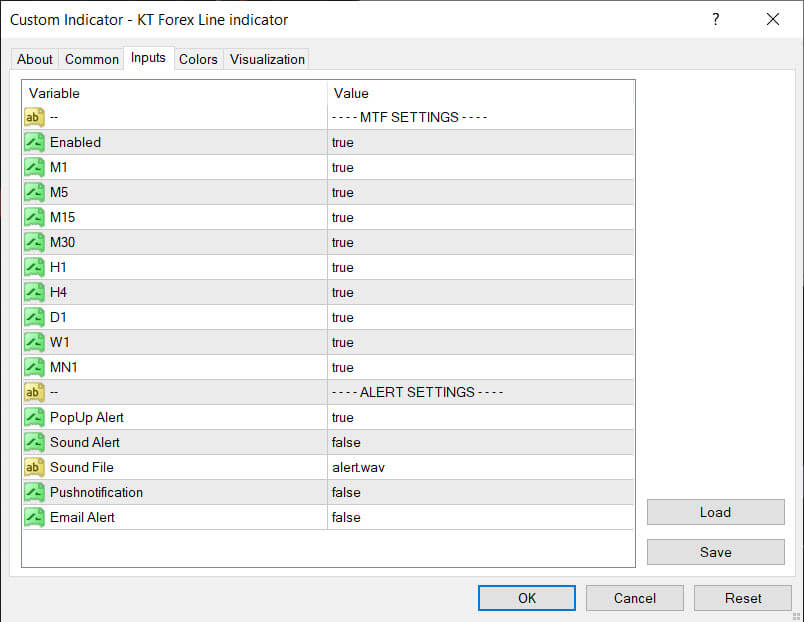Click the green icon beside M5

click(x=34, y=192)
